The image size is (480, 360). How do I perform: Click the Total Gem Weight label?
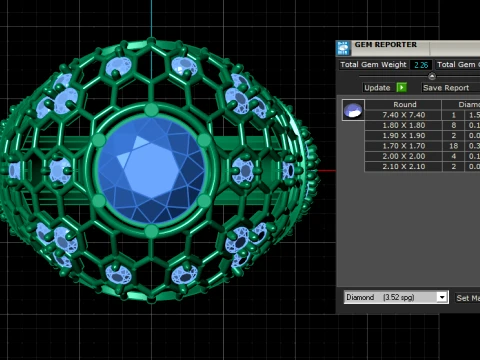pos(373,65)
